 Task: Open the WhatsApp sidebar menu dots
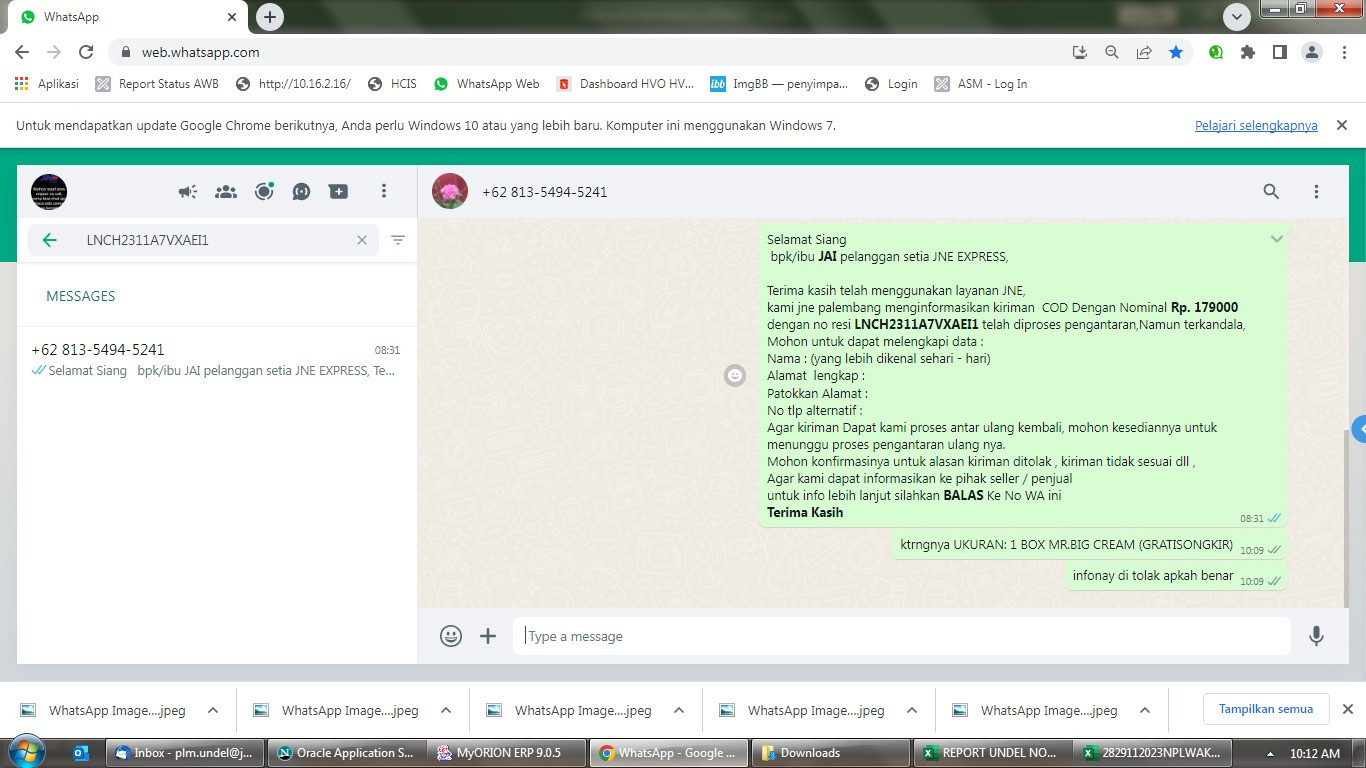(384, 191)
